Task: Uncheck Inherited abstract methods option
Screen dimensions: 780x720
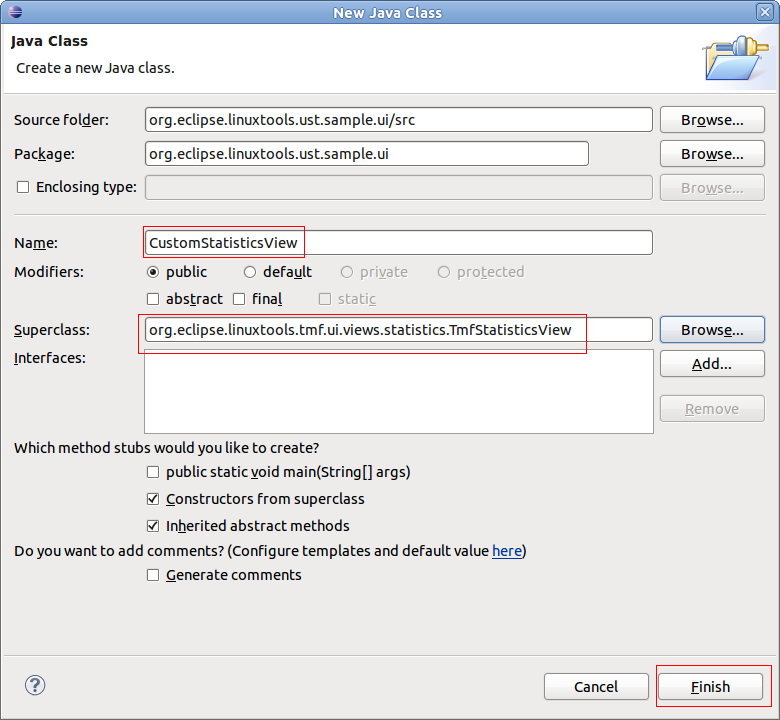Action: [x=153, y=526]
